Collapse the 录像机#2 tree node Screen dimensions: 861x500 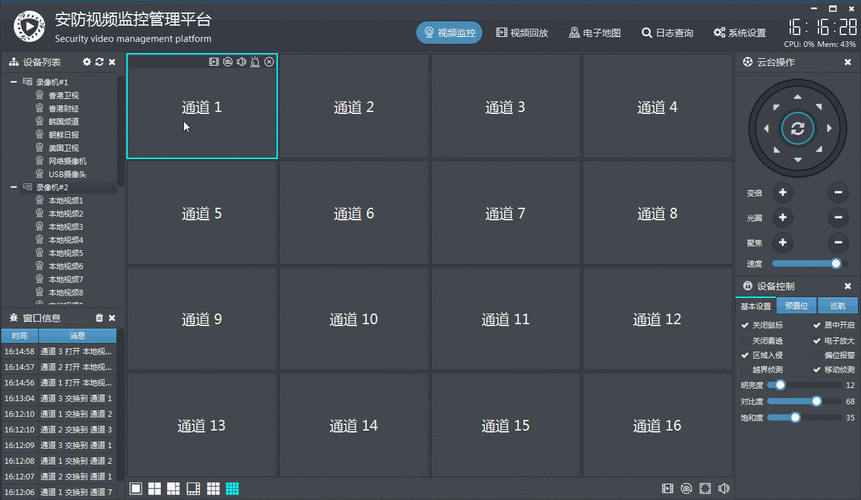pyautogui.click(x=14, y=187)
